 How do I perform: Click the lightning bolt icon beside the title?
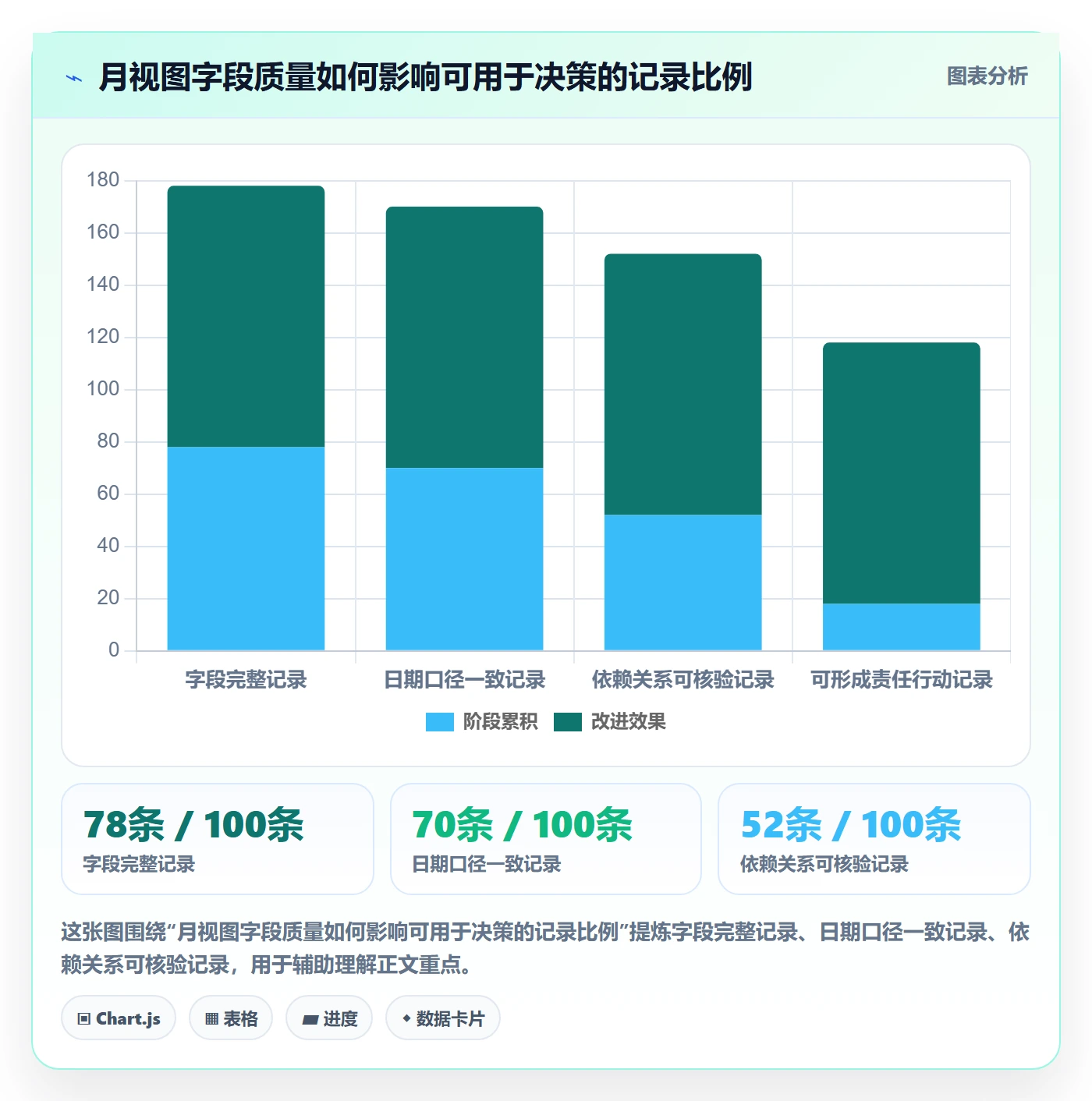[74, 78]
